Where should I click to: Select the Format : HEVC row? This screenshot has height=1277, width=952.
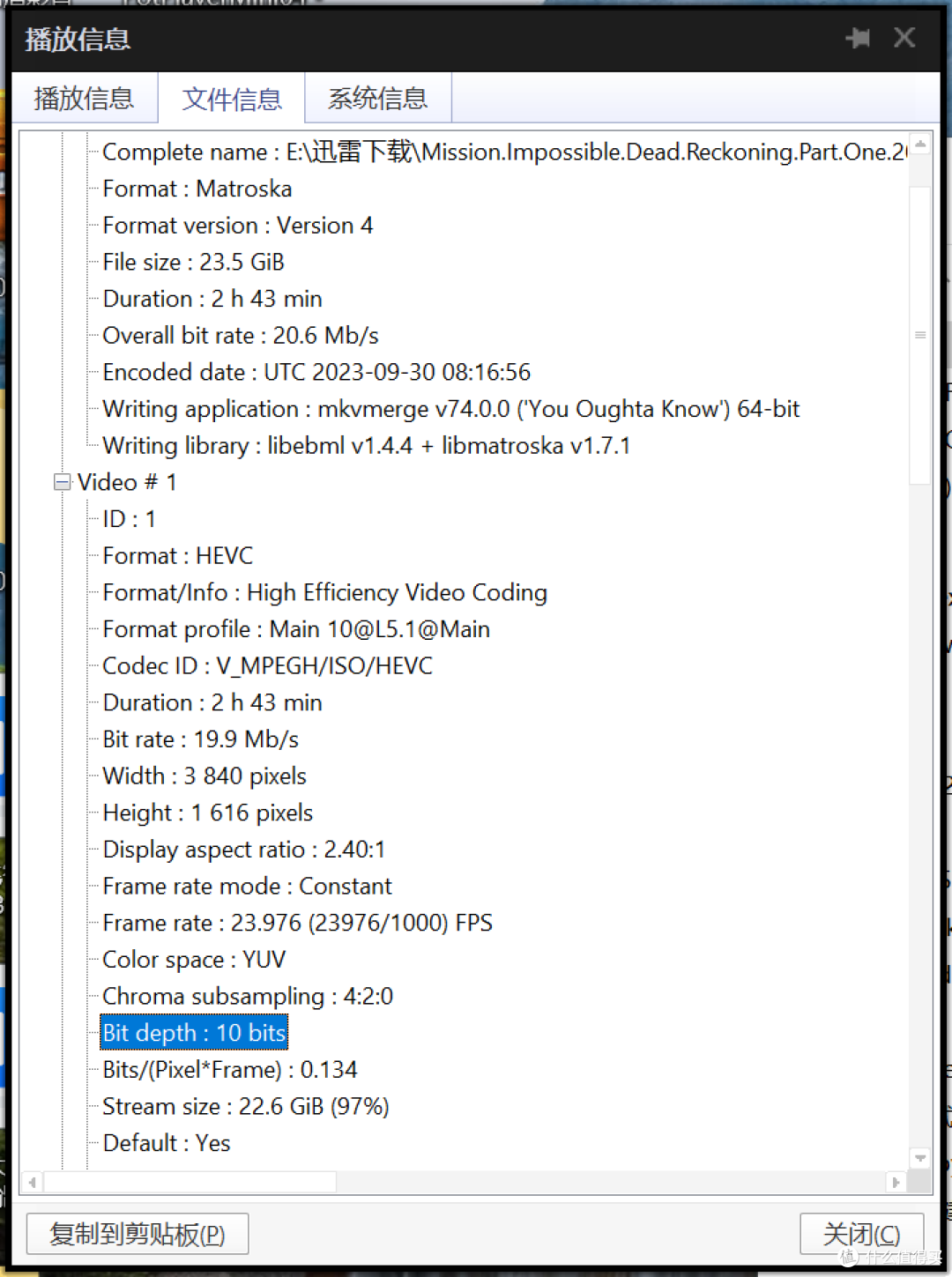(178, 556)
